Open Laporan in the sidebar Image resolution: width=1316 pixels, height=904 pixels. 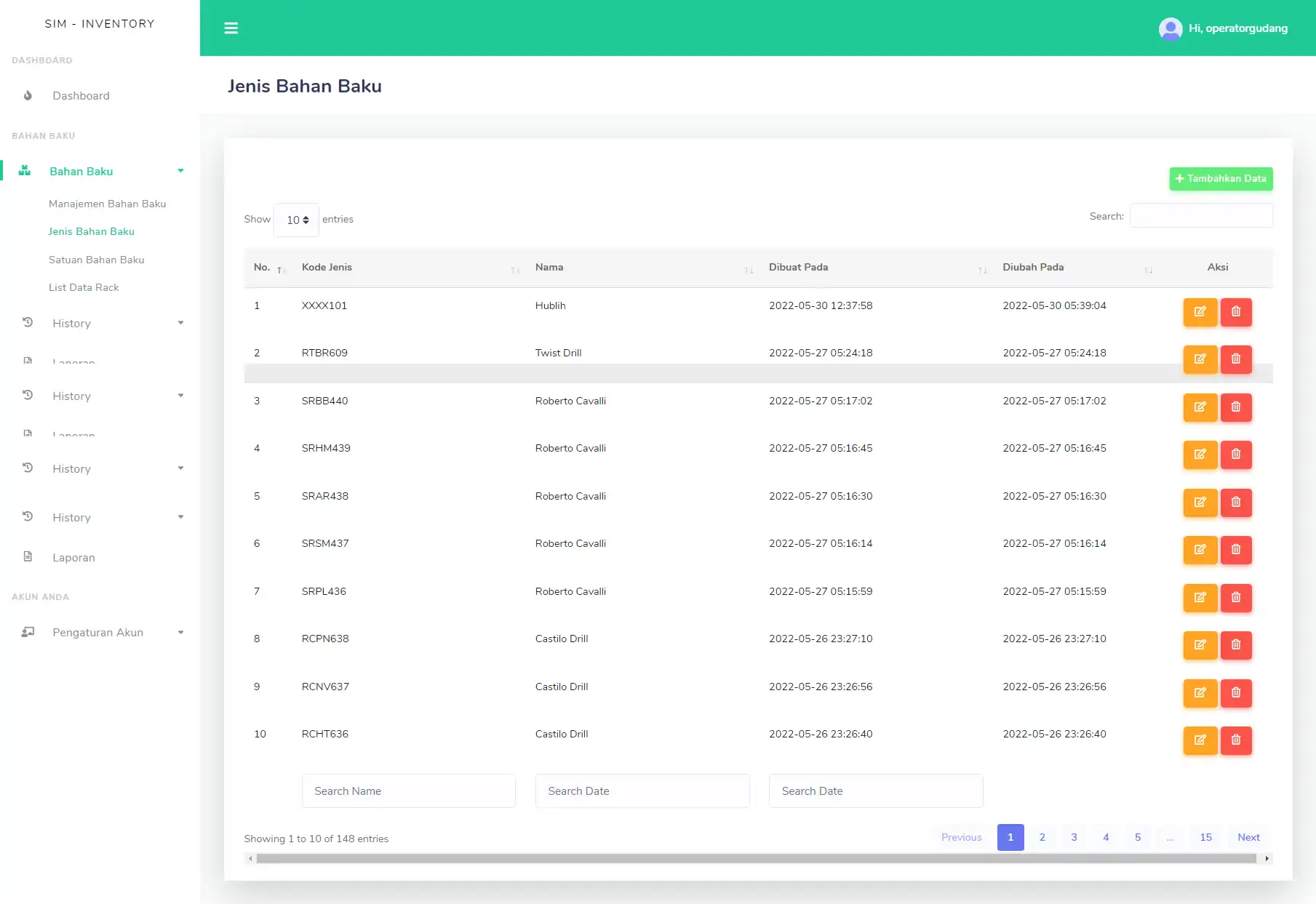pyautogui.click(x=73, y=558)
